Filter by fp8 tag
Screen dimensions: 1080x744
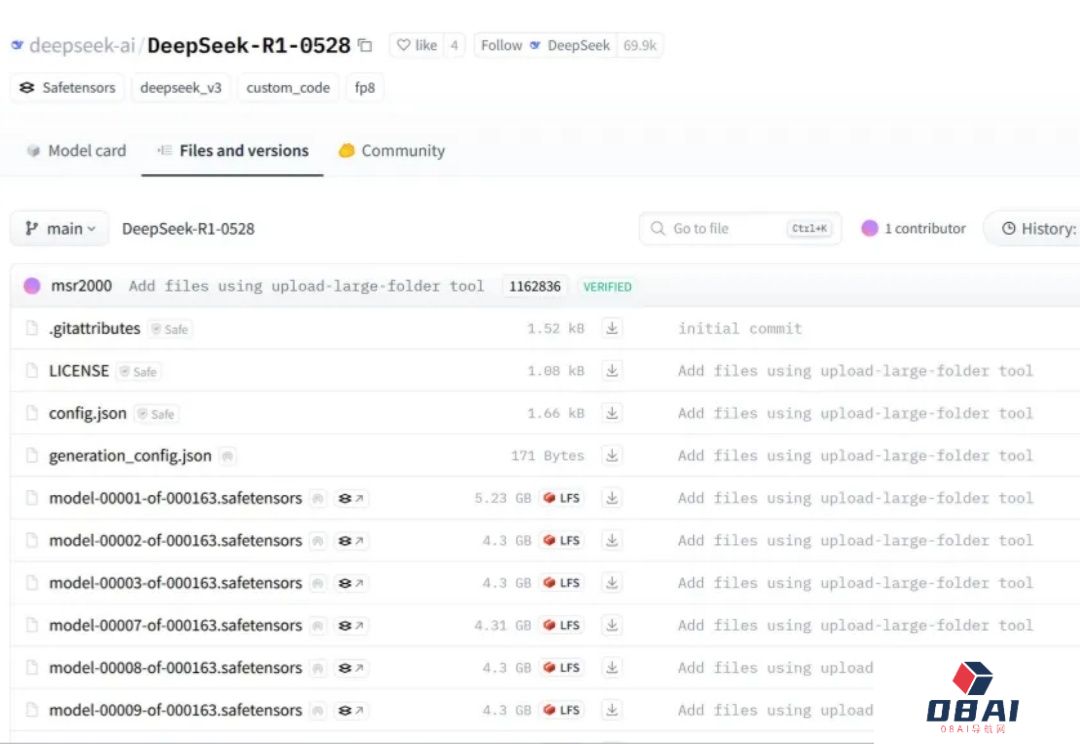click(x=364, y=87)
